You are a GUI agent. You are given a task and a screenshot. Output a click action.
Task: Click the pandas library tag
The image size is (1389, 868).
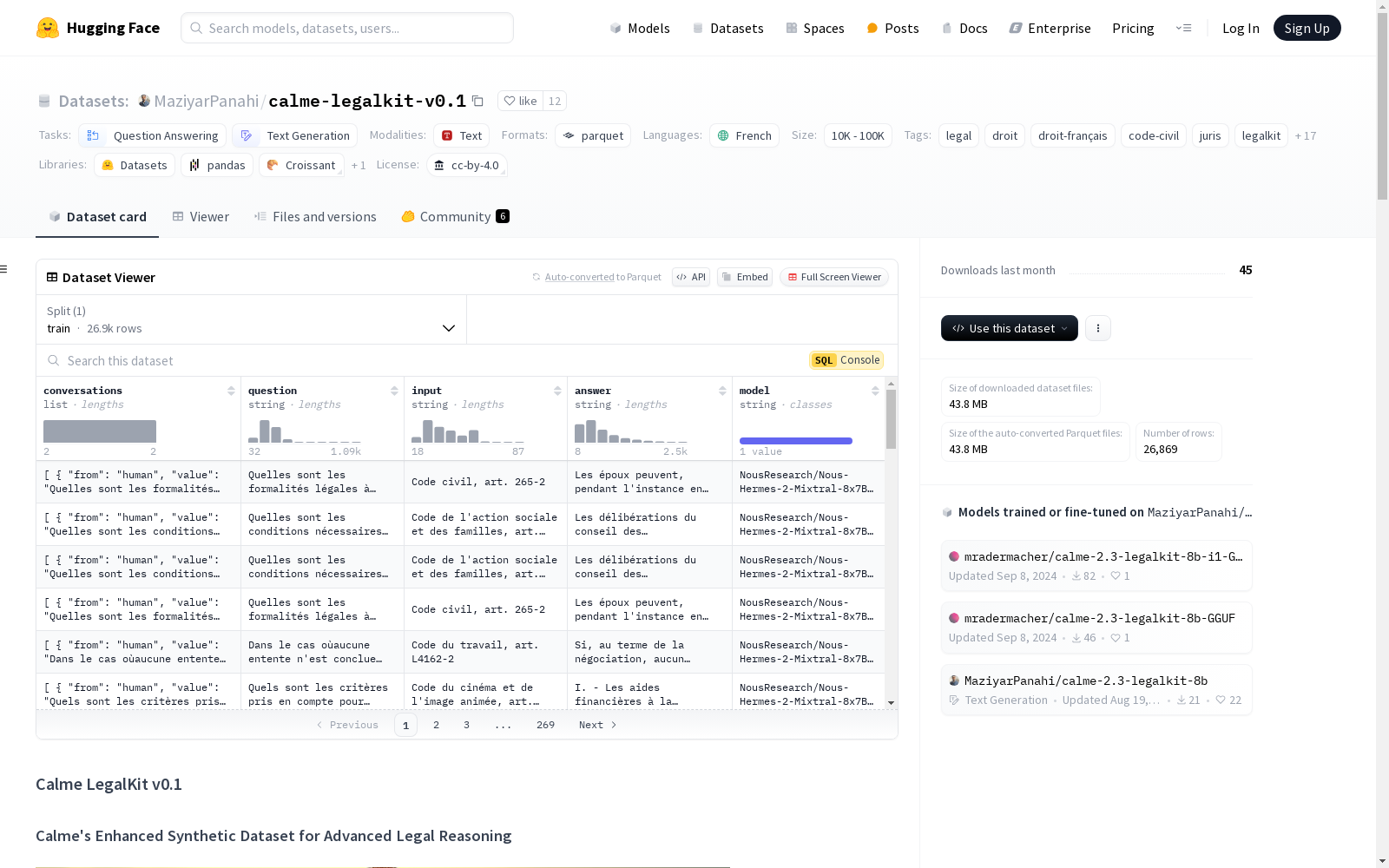[x=217, y=165]
